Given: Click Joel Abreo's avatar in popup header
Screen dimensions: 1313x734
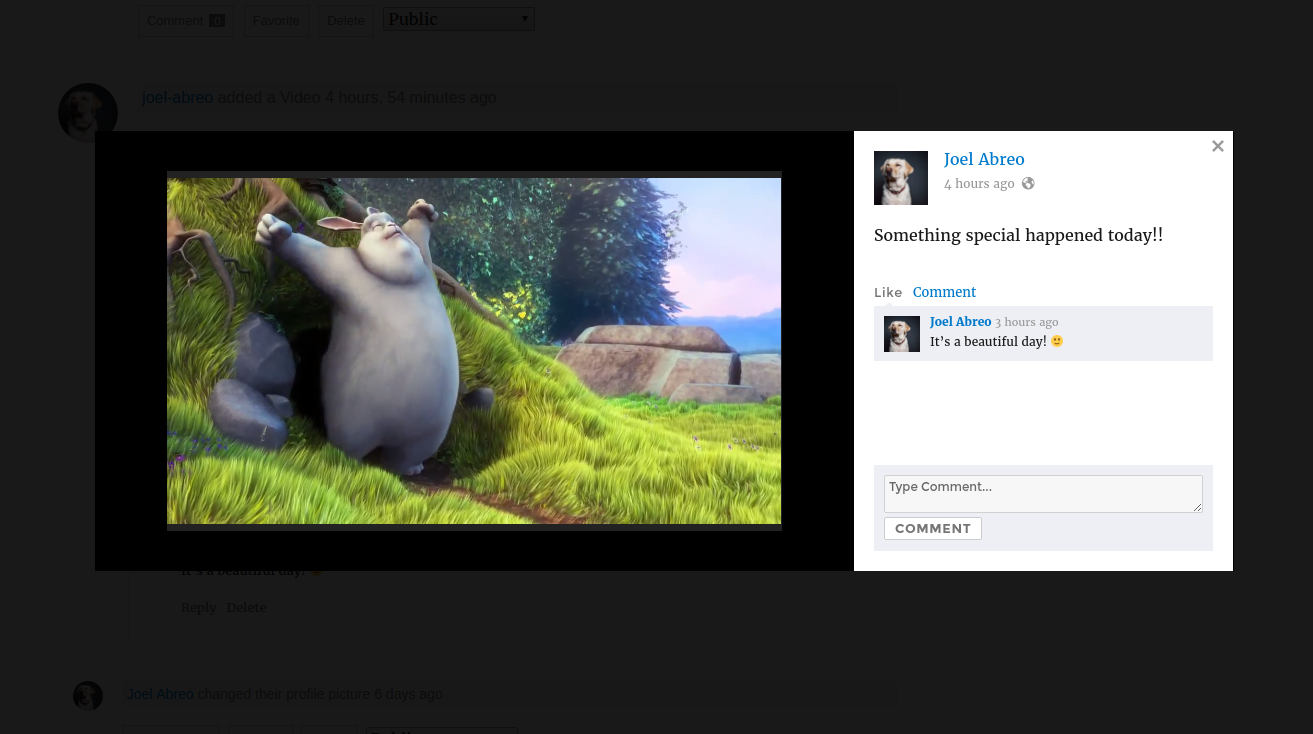Looking at the screenshot, I should click(900, 178).
